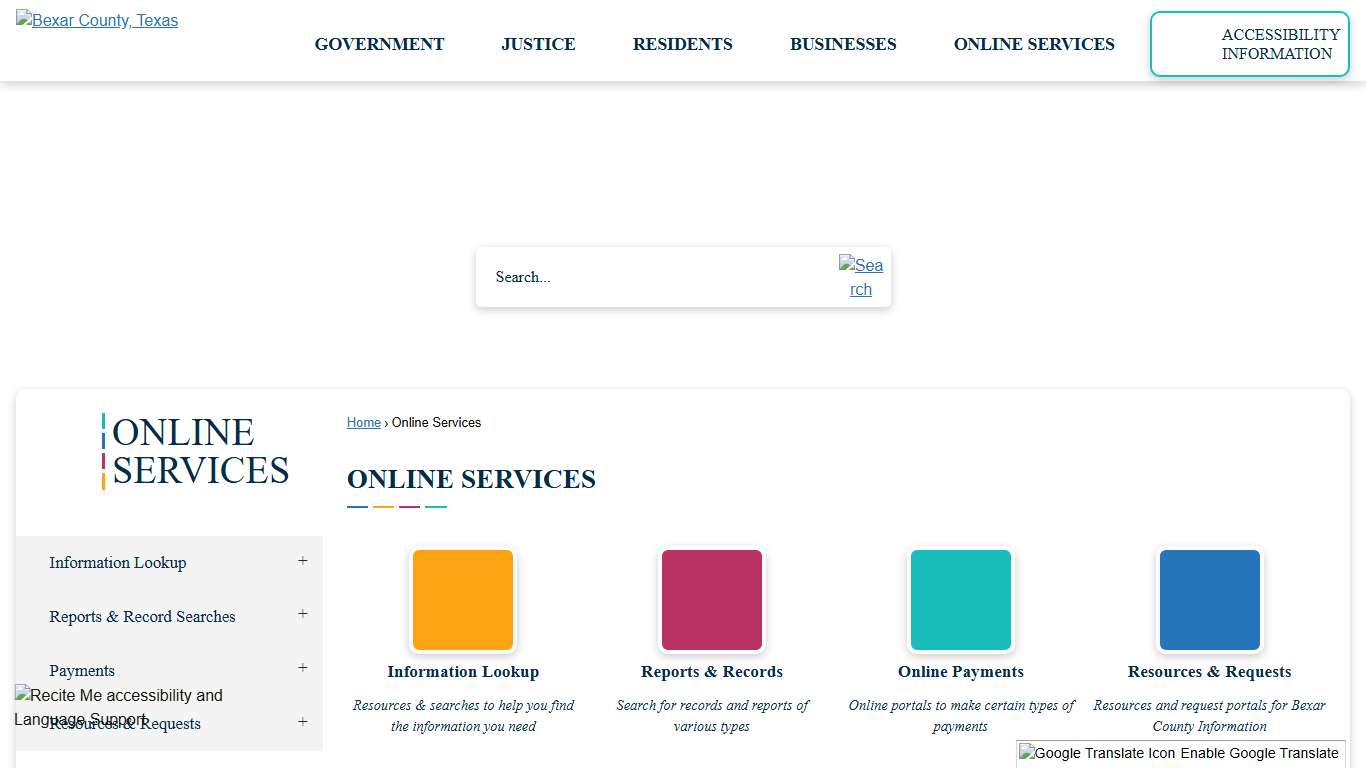The image size is (1366, 768).
Task: Click the Accessibility Information button
Action: (x=1249, y=44)
